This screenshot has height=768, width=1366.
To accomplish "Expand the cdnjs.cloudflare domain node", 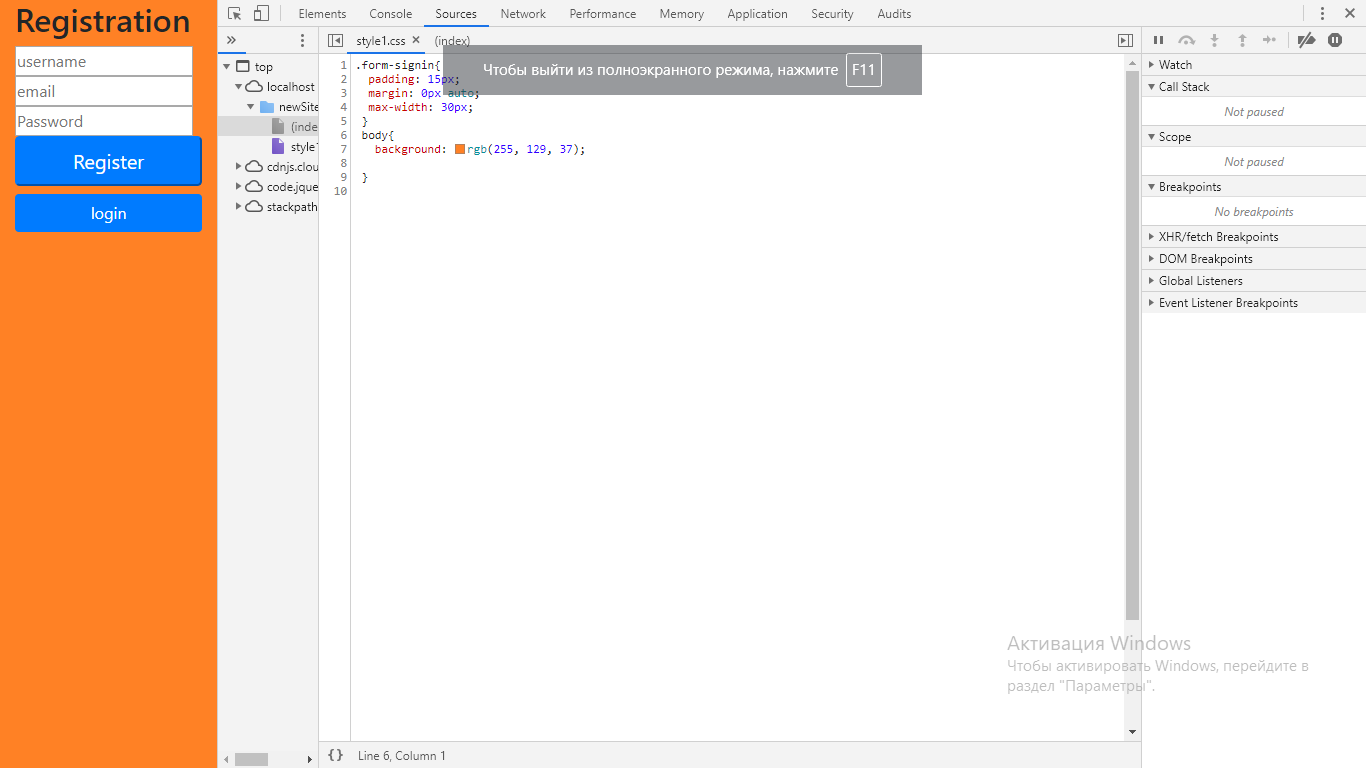I will coord(239,167).
